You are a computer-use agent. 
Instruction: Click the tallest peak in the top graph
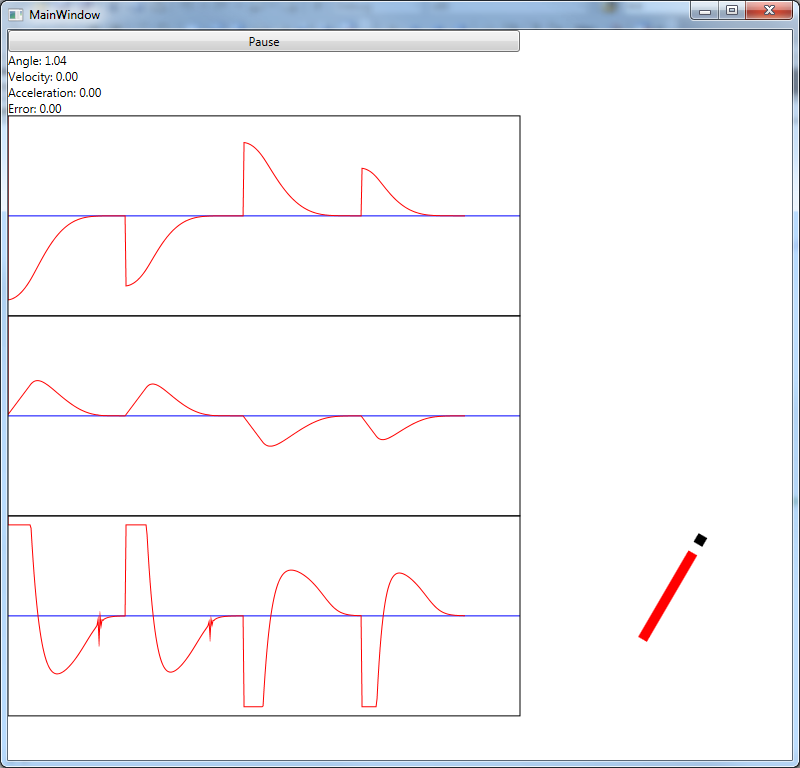coord(246,144)
